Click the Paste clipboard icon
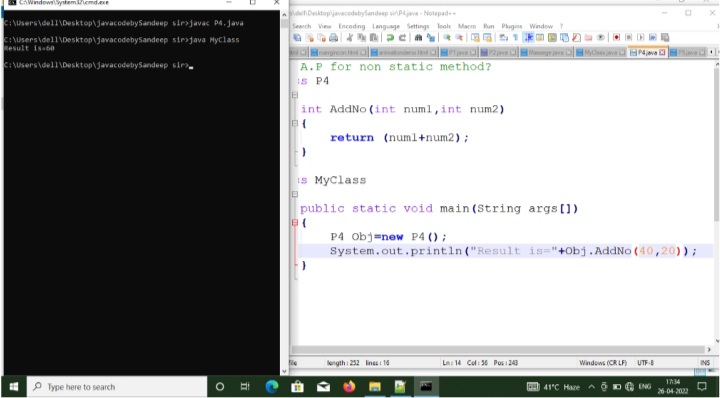 374,38
